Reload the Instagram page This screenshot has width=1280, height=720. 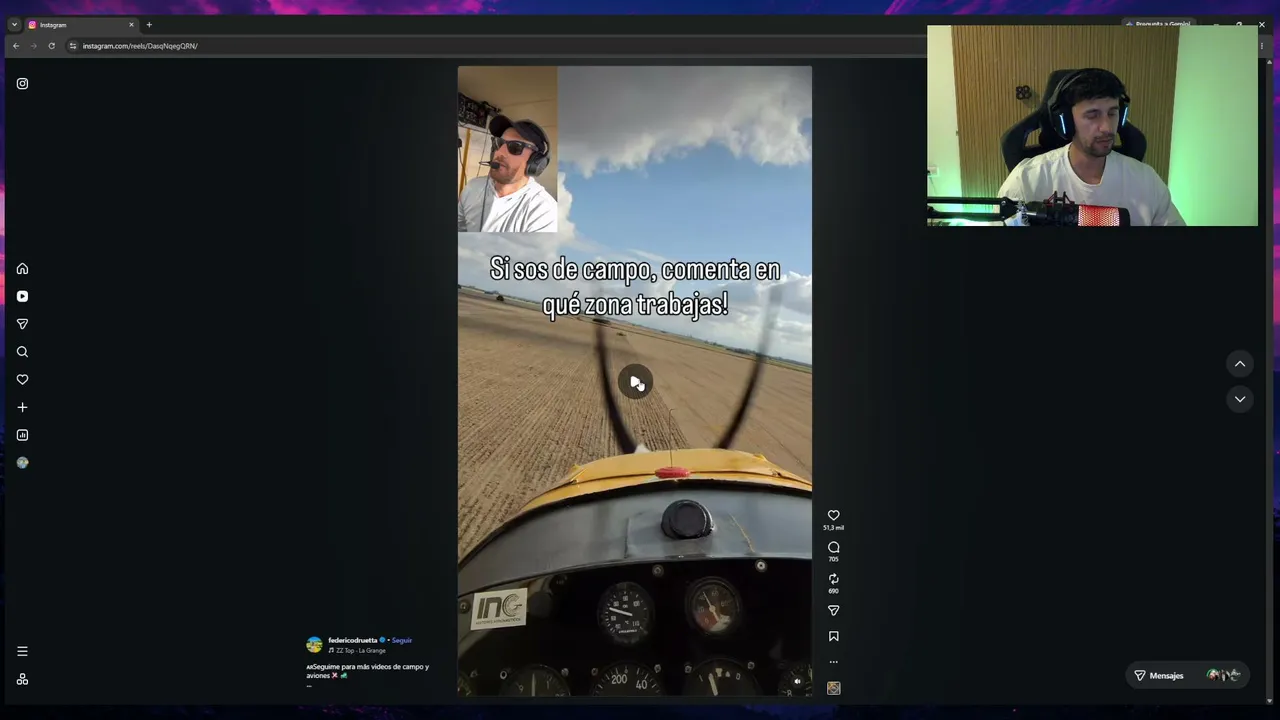point(51,46)
